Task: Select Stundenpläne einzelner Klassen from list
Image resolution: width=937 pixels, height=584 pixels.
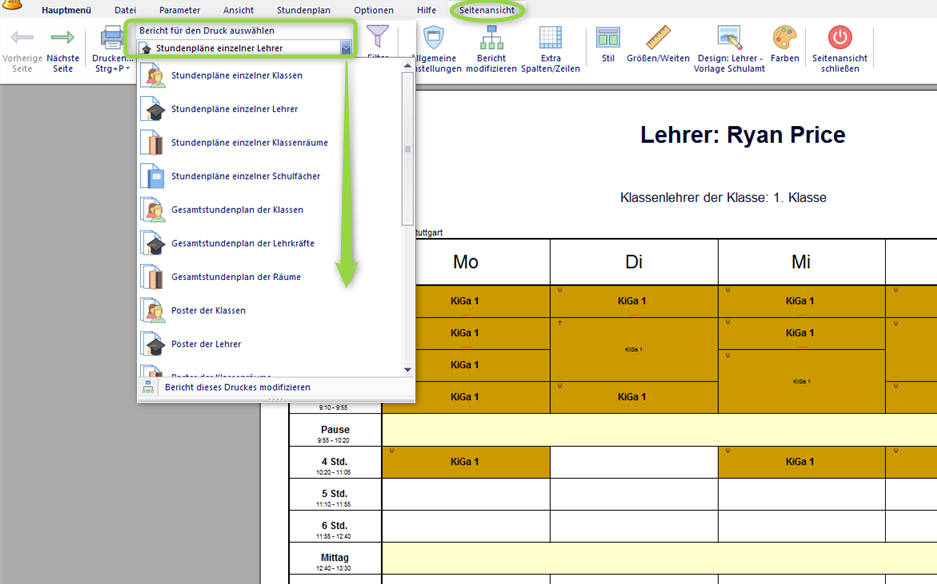Action: 236,76
